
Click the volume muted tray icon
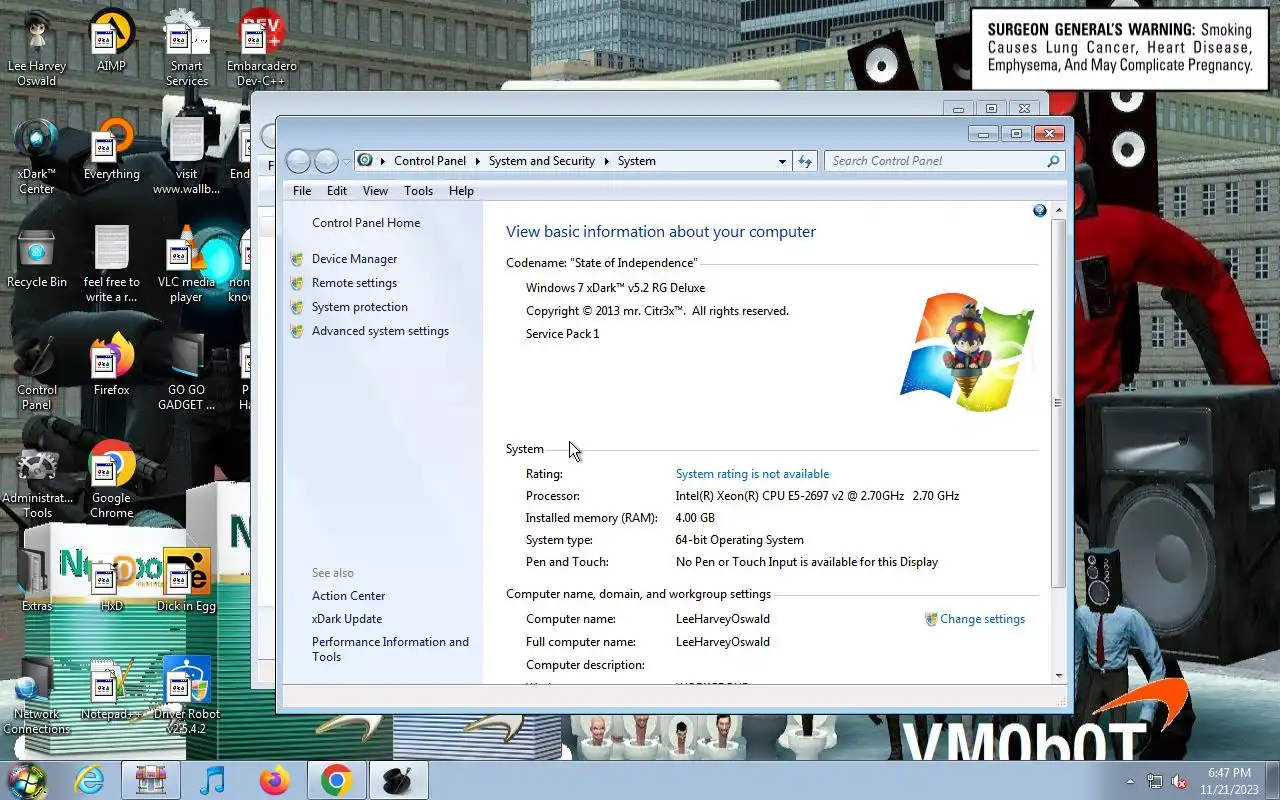(1179, 781)
